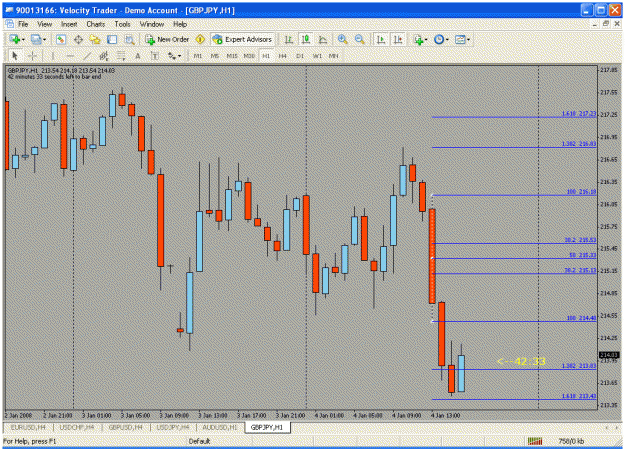Open the Market Watch window icon
Image resolution: width=625 pixels, height=449 pixels.
pos(61,39)
